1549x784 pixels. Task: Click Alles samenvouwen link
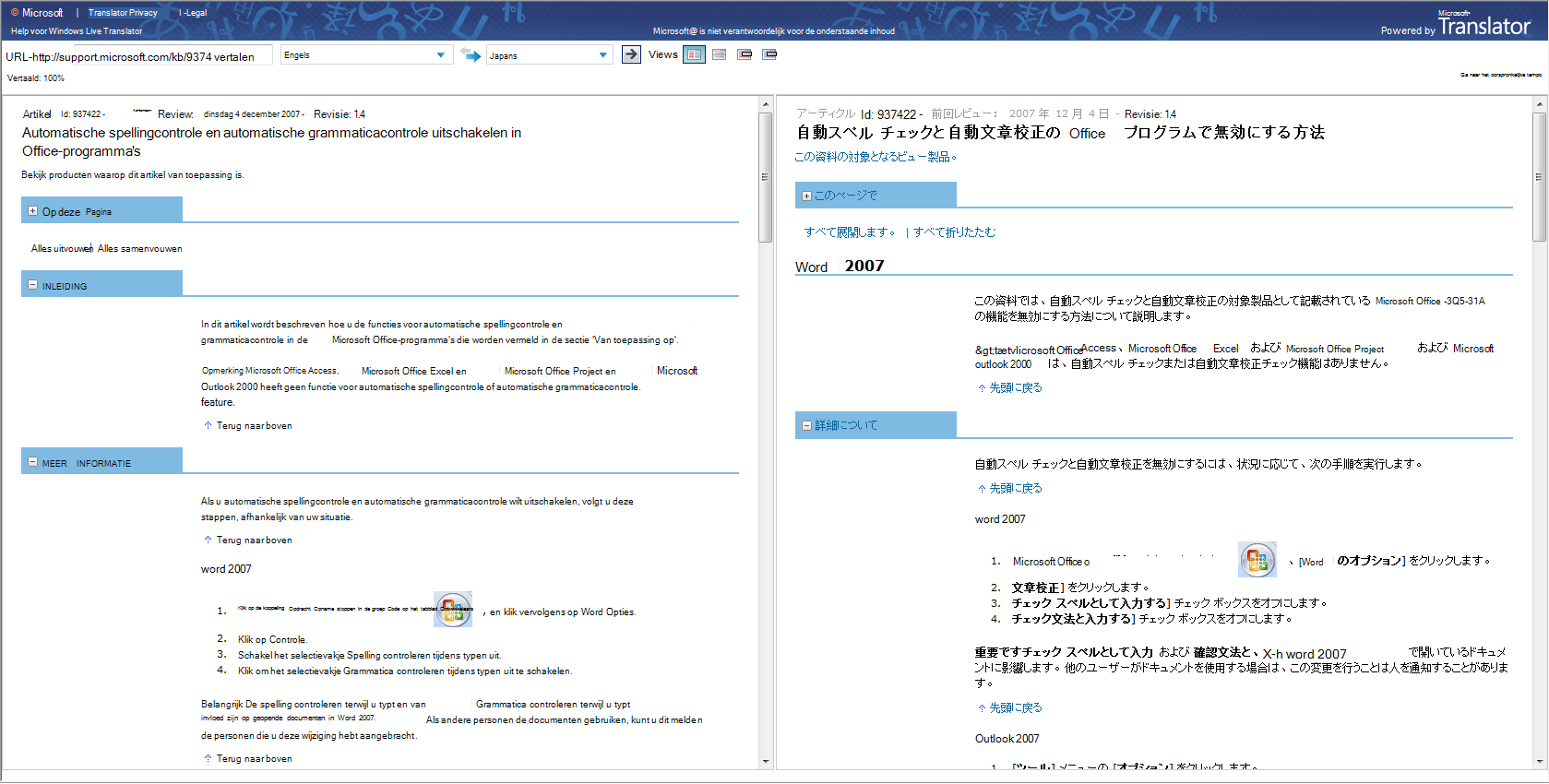[x=140, y=248]
